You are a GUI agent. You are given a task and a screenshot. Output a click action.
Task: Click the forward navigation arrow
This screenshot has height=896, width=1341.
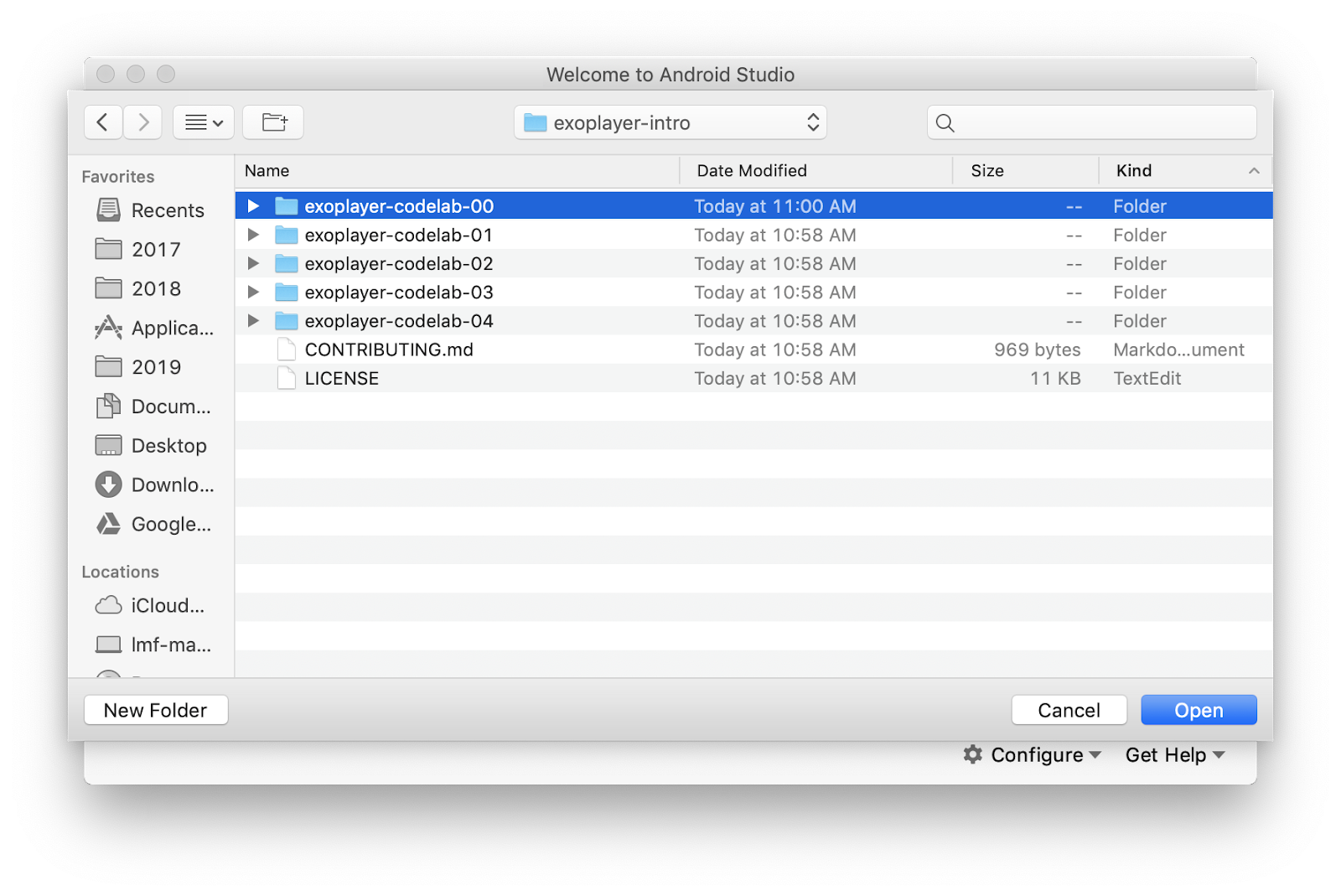click(x=143, y=122)
